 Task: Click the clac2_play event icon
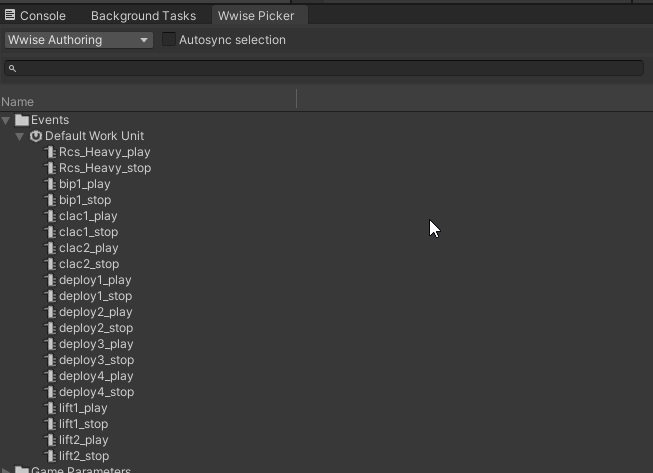pos(50,248)
